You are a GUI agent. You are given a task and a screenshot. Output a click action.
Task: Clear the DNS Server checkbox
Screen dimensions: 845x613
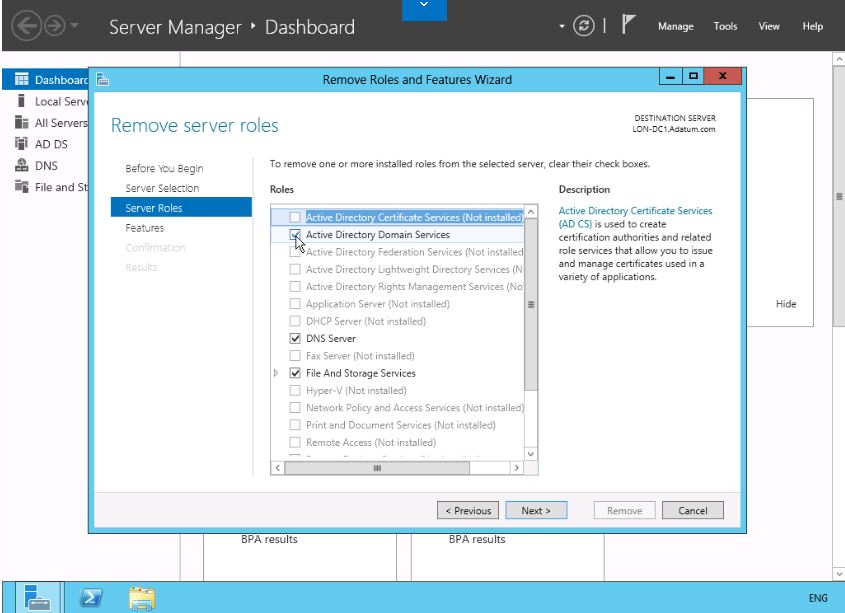coord(295,339)
